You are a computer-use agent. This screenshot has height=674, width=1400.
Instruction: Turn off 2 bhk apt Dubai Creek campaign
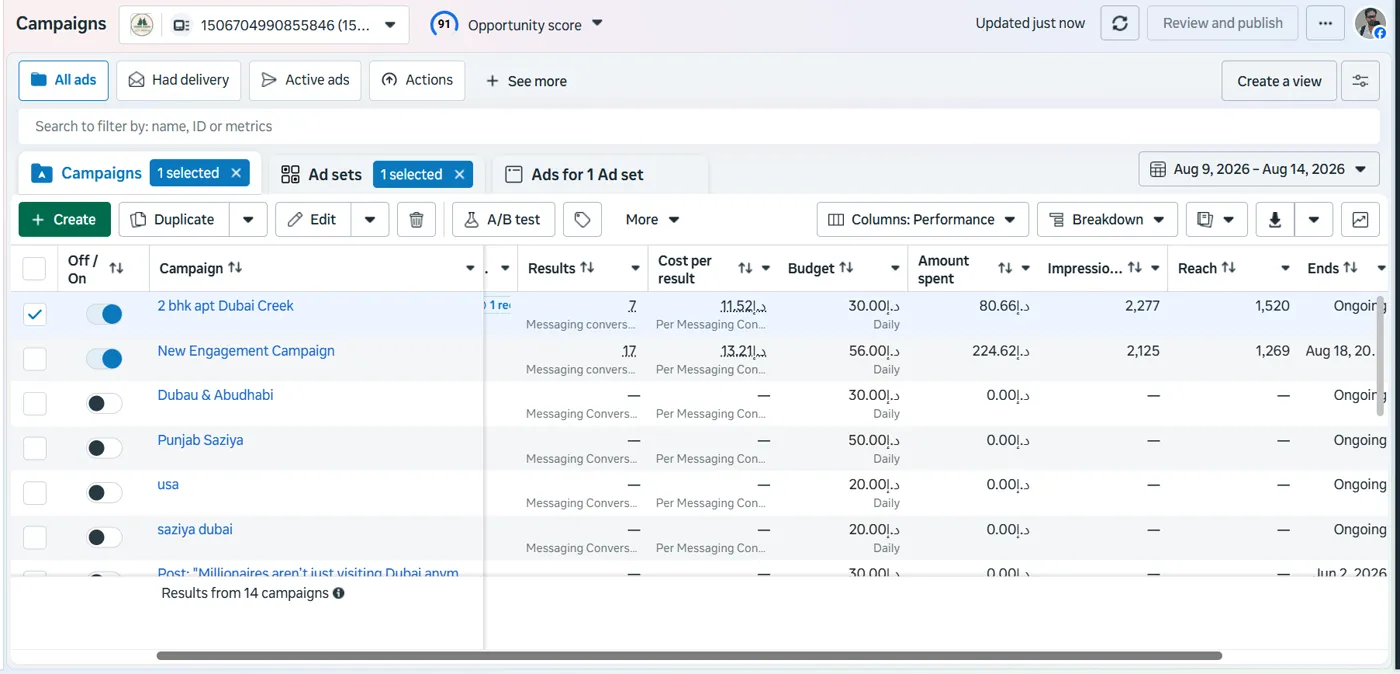pyautogui.click(x=104, y=314)
